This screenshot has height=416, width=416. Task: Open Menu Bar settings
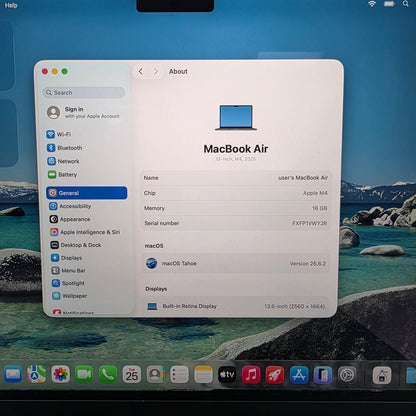(x=69, y=270)
